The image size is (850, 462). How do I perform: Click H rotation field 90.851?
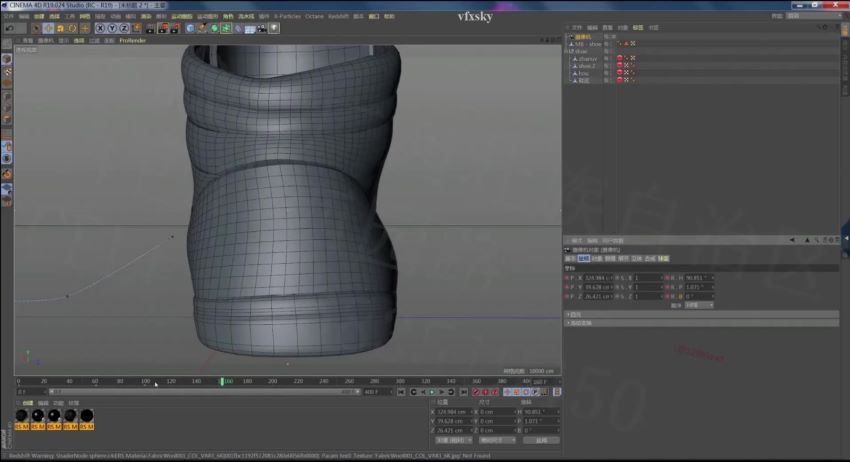541,412
